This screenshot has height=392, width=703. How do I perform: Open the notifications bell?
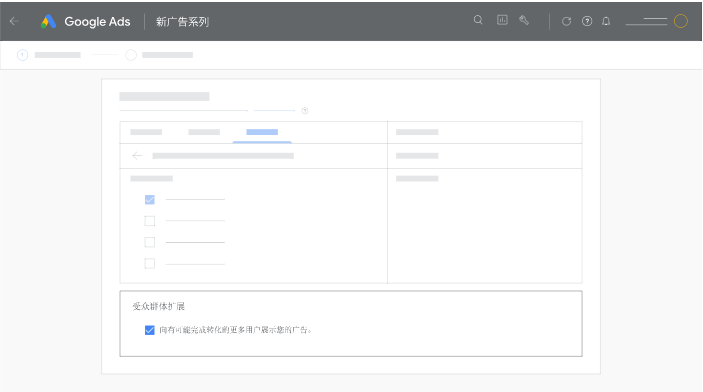point(606,21)
